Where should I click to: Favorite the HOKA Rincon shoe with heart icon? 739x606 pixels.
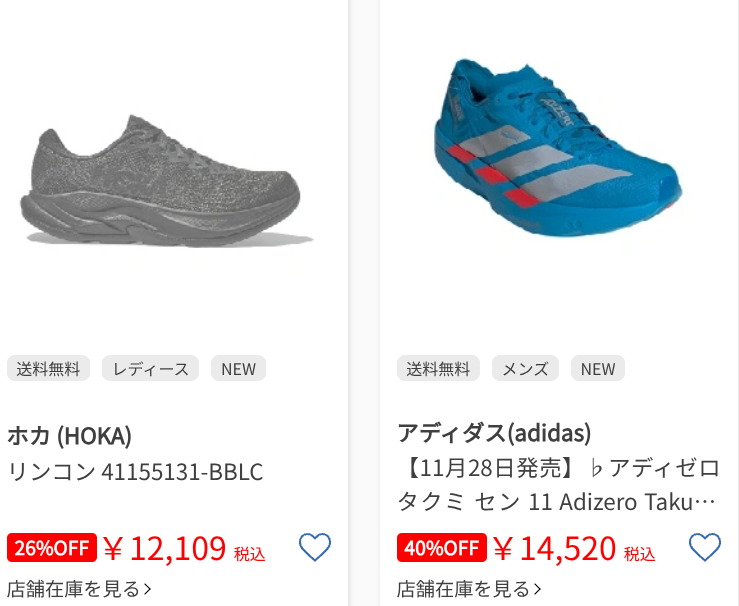click(x=315, y=547)
